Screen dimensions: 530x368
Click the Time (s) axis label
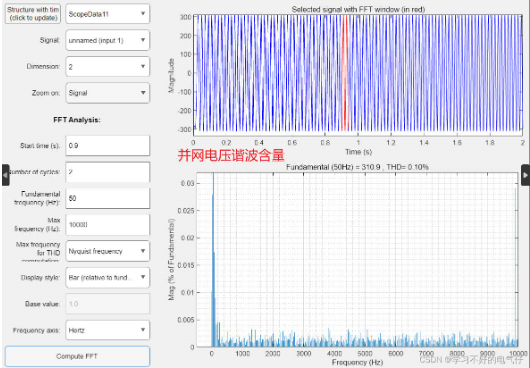(358, 152)
